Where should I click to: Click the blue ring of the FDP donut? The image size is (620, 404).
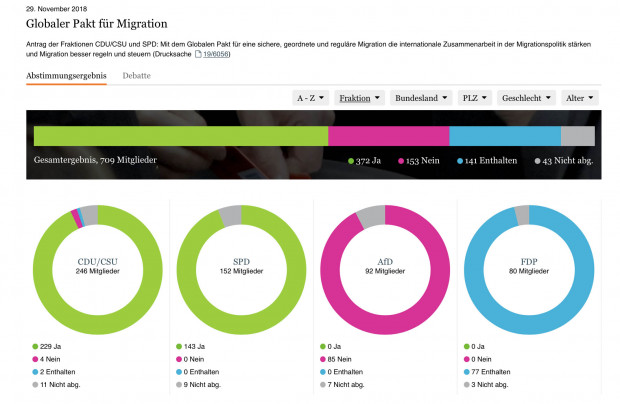pos(529,325)
